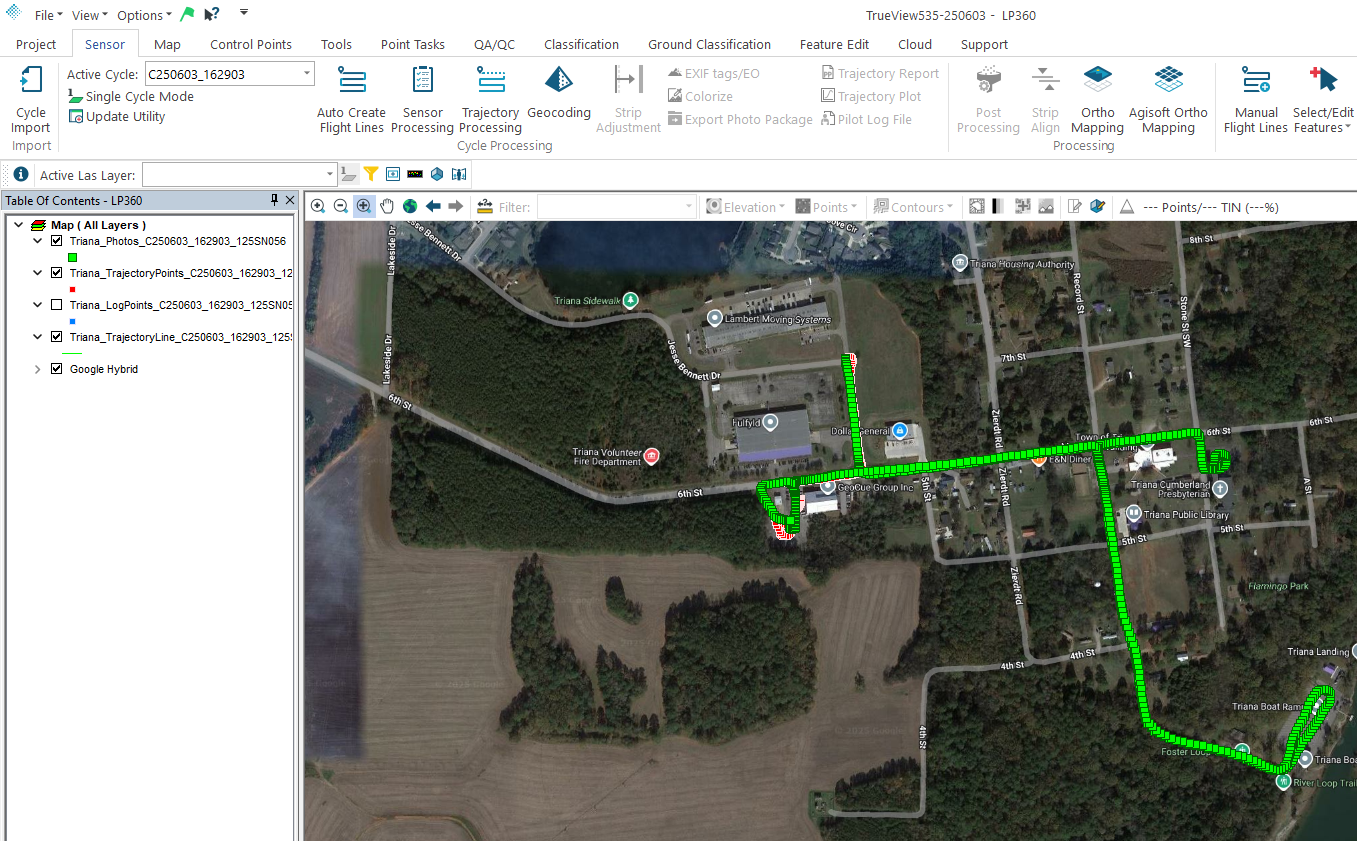Start the Geocoding tool

559,94
